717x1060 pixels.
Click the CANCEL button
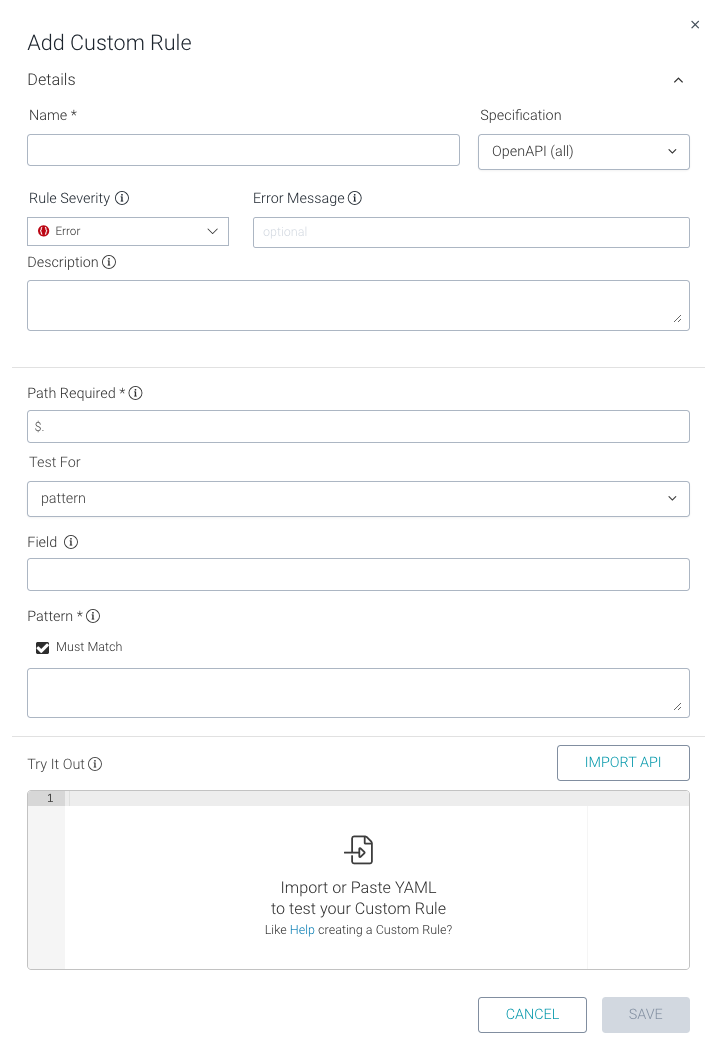coord(532,1014)
